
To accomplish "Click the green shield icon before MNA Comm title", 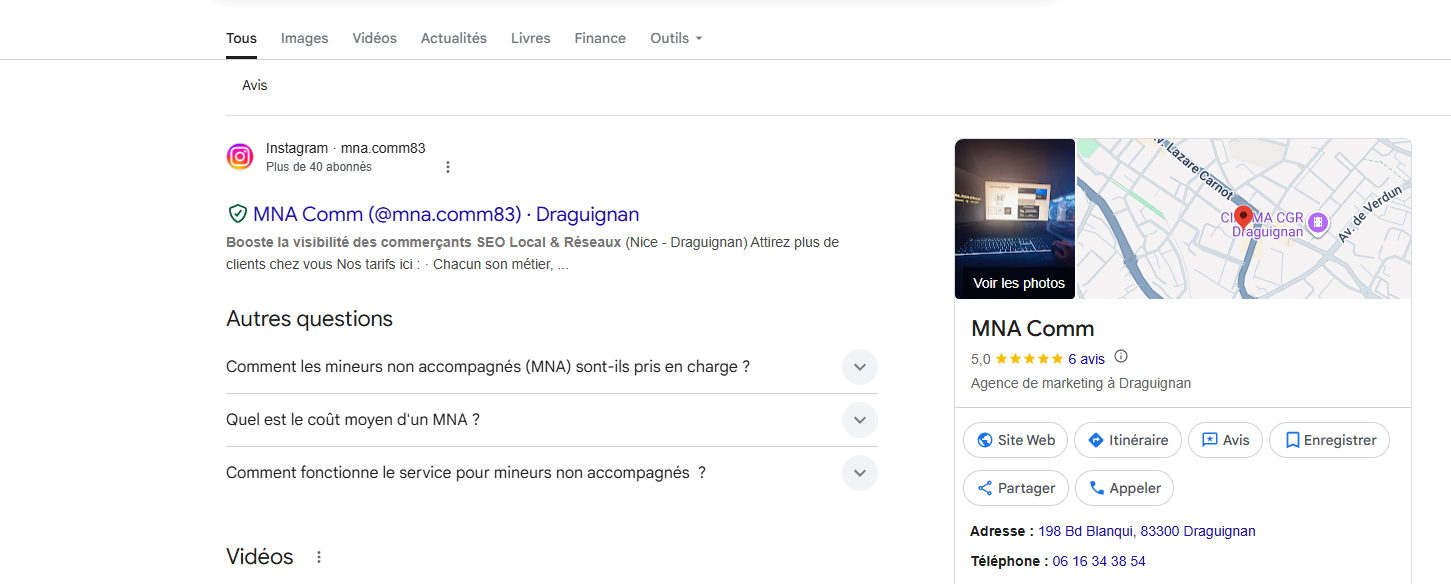I will pos(238,214).
